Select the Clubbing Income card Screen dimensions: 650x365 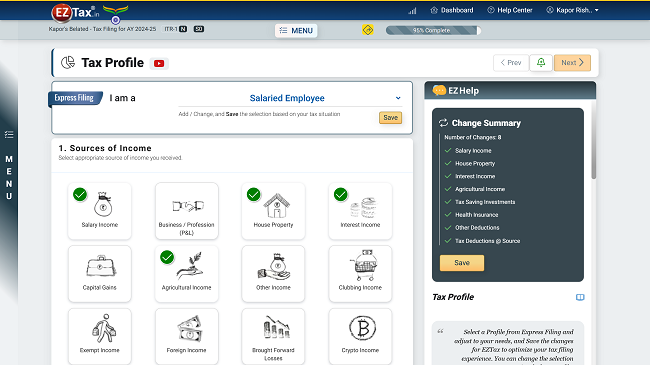point(360,274)
